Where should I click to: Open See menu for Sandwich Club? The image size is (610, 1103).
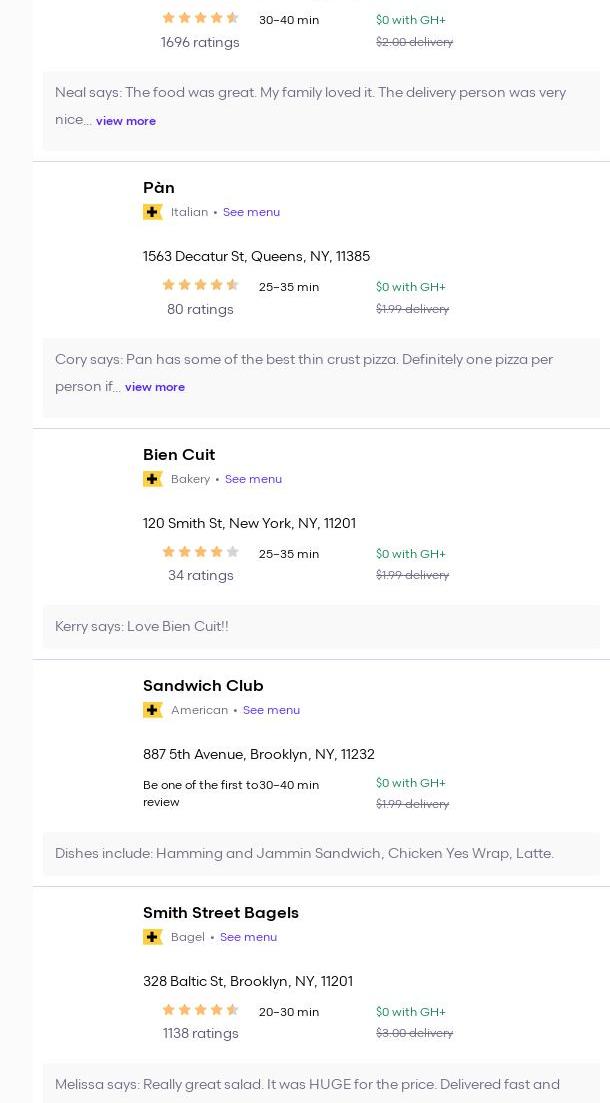(x=271, y=710)
